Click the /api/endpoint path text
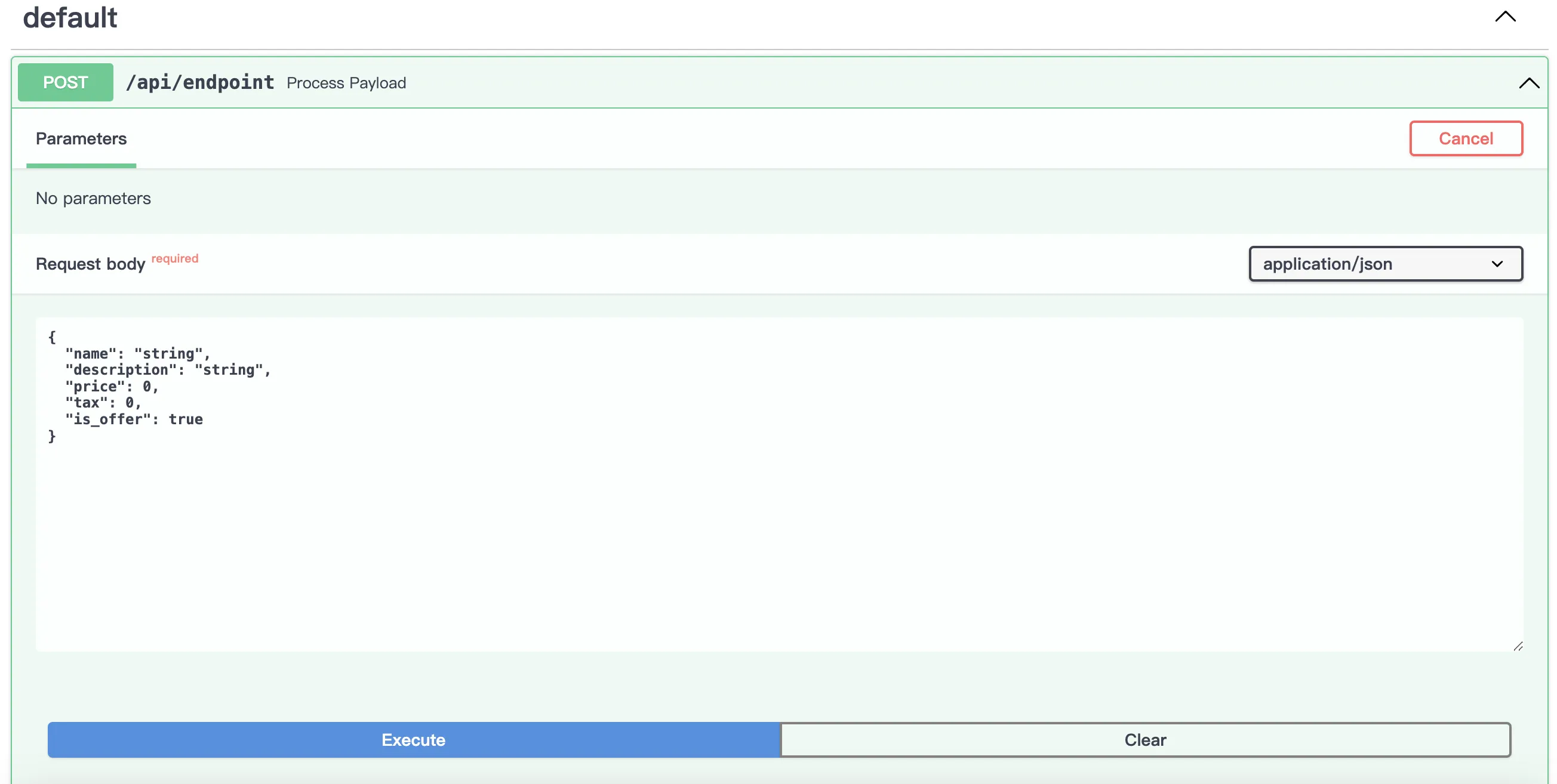Viewport: 1557px width, 784px height. coord(199,82)
